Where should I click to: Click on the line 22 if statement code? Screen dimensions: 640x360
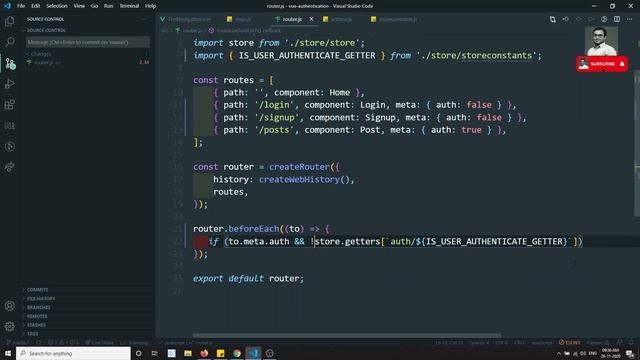[395, 241]
